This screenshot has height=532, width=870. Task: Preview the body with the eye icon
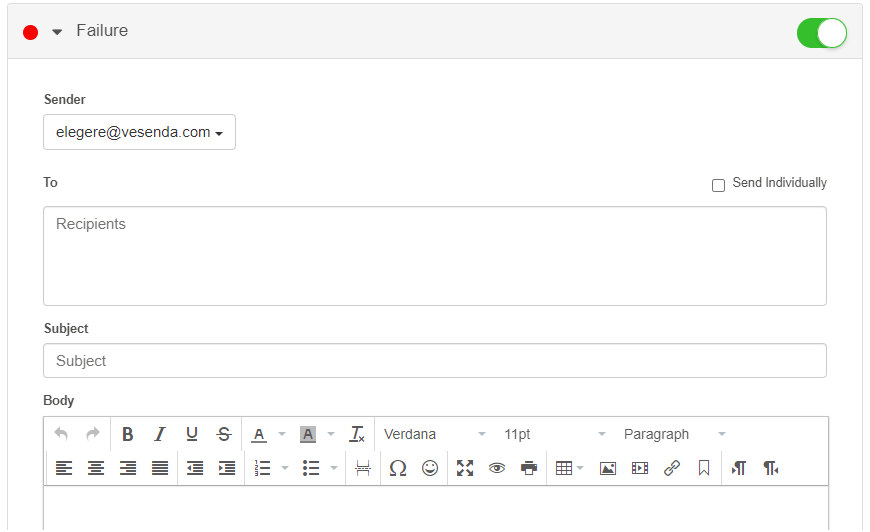(x=497, y=468)
